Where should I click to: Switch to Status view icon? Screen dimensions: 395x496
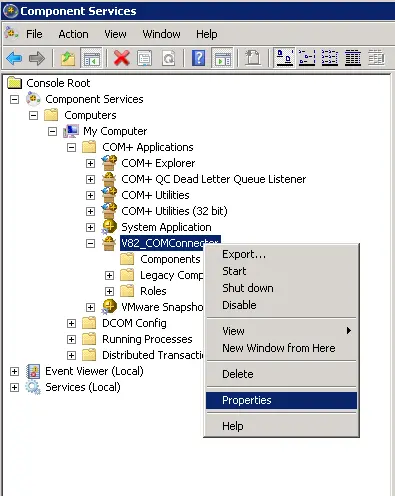click(376, 58)
